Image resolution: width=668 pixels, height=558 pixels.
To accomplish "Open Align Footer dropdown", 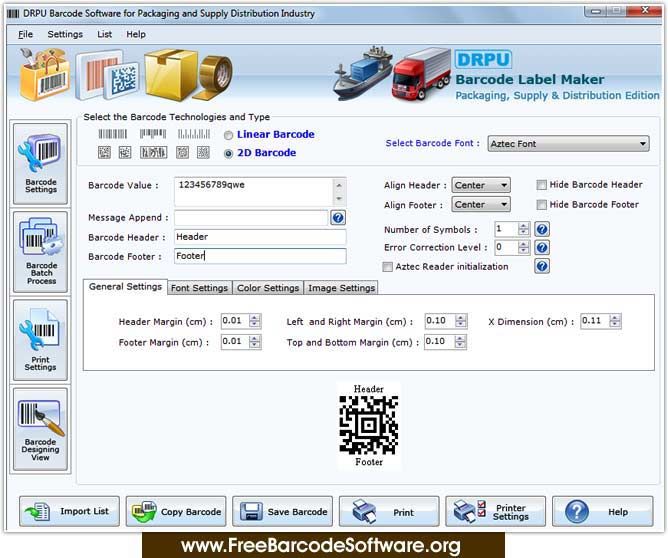I will (x=481, y=204).
